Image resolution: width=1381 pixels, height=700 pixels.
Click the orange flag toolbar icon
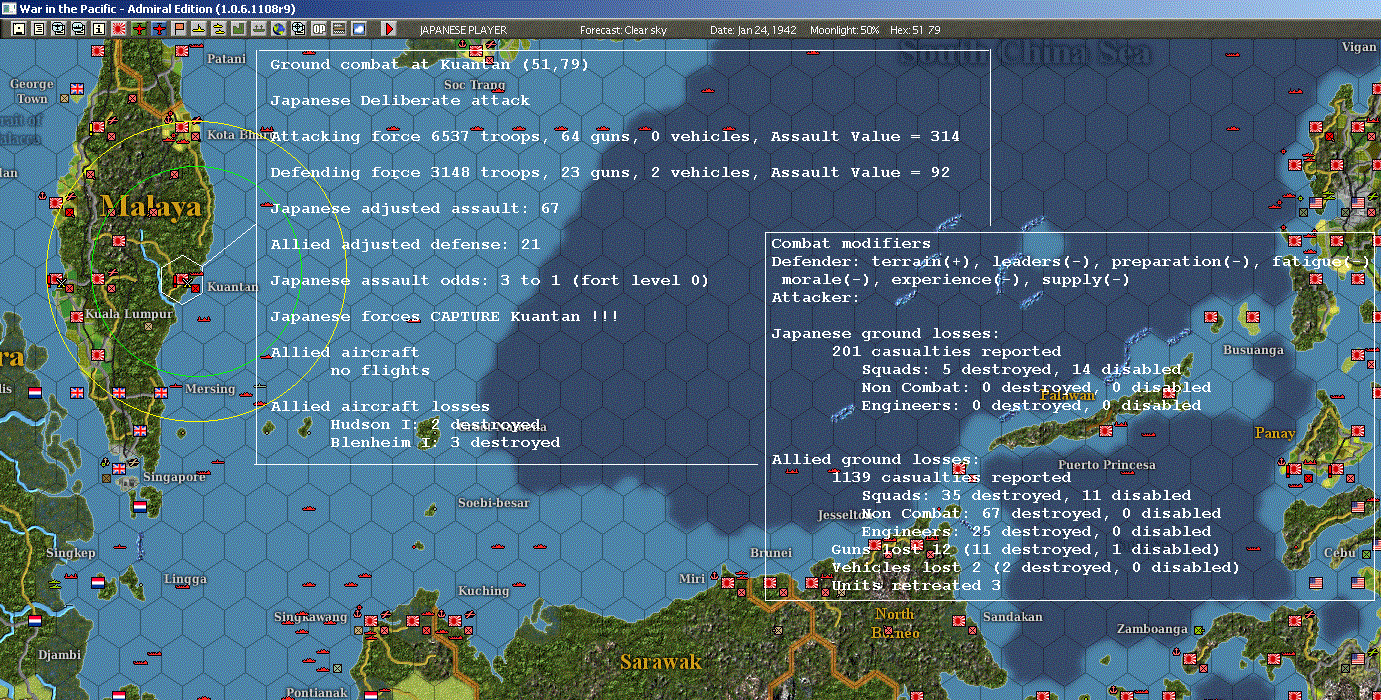178,30
